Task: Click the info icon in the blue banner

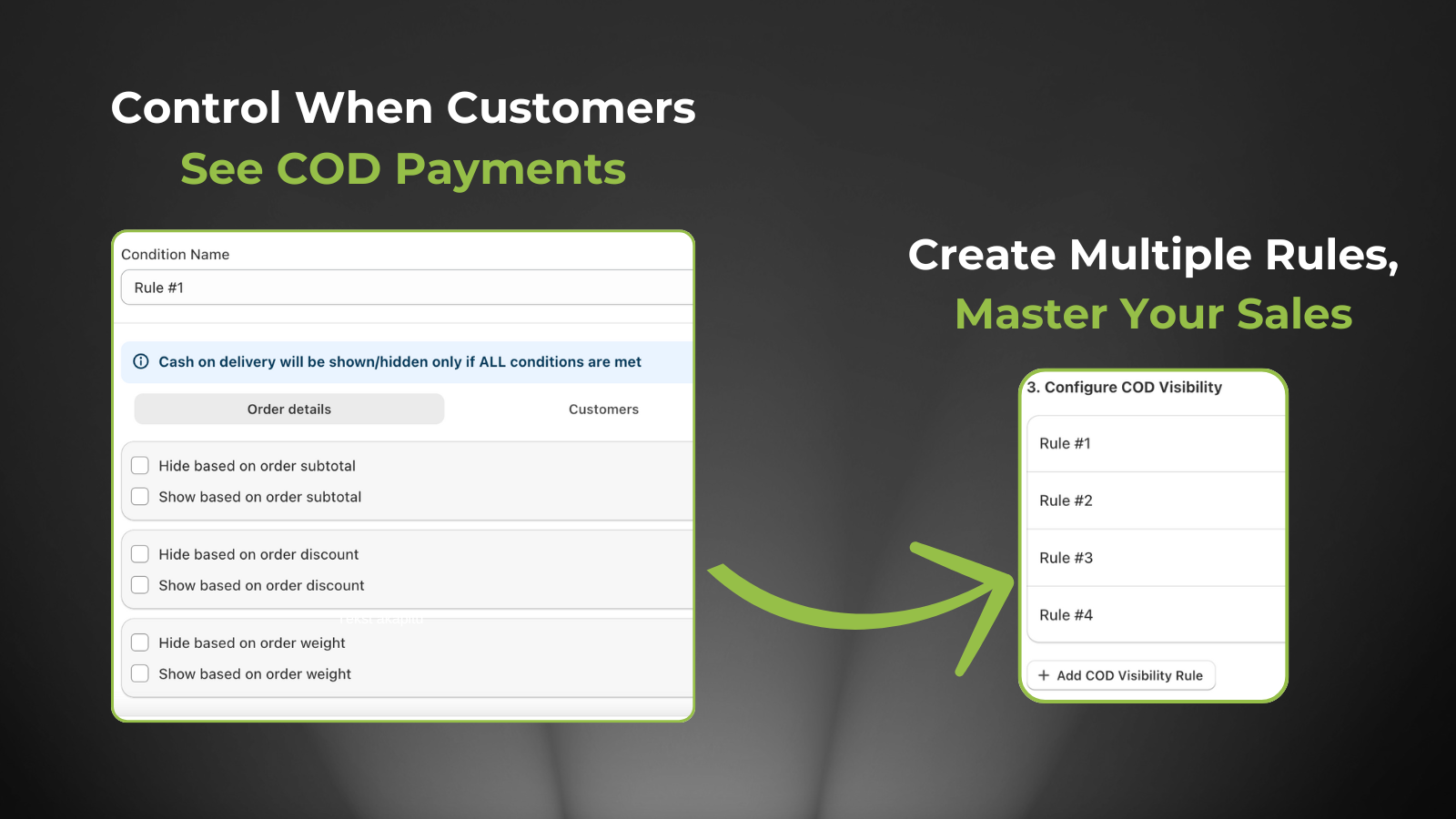Action: (141, 361)
